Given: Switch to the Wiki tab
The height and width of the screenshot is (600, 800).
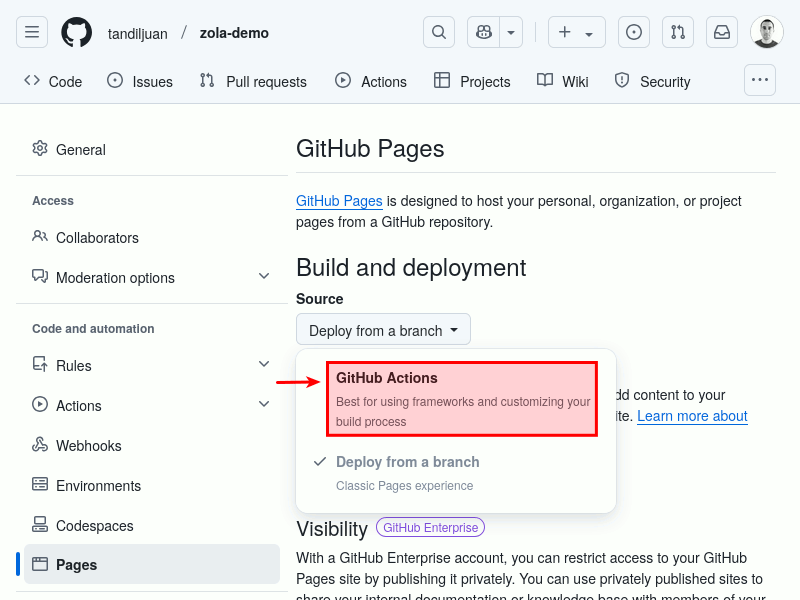Looking at the screenshot, I should [563, 82].
